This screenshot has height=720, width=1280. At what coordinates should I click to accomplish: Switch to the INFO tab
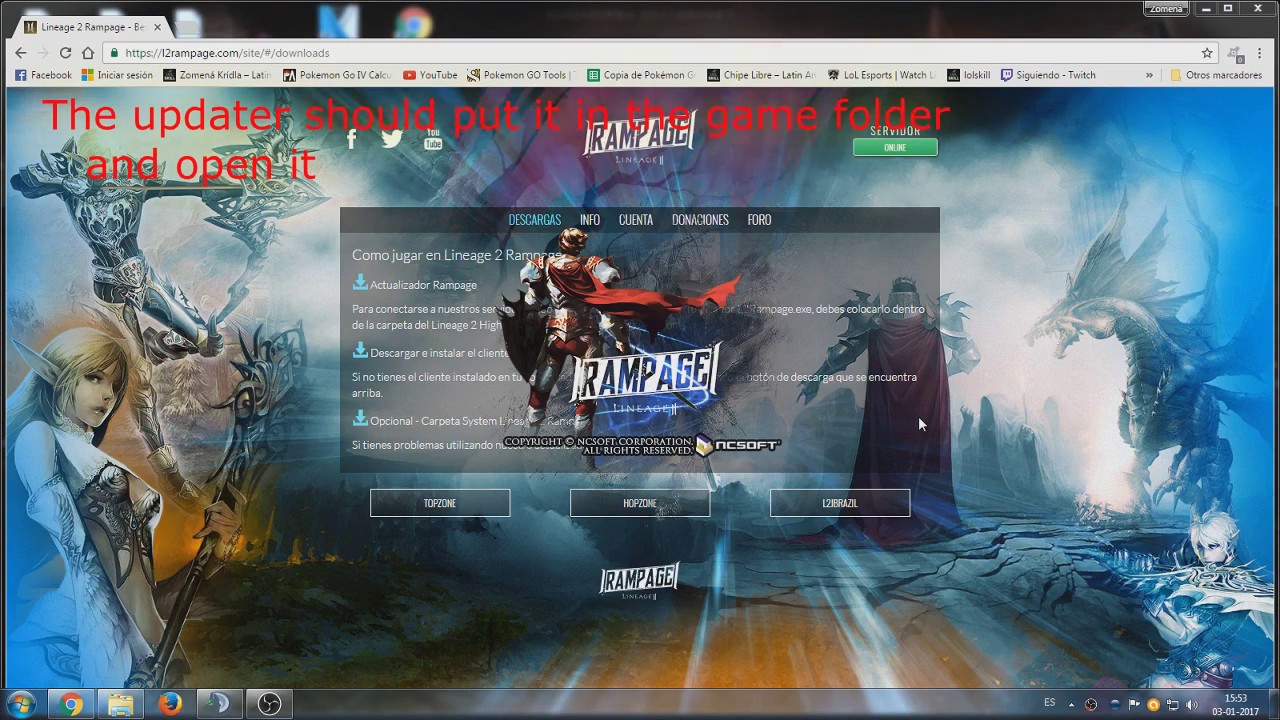(x=590, y=220)
